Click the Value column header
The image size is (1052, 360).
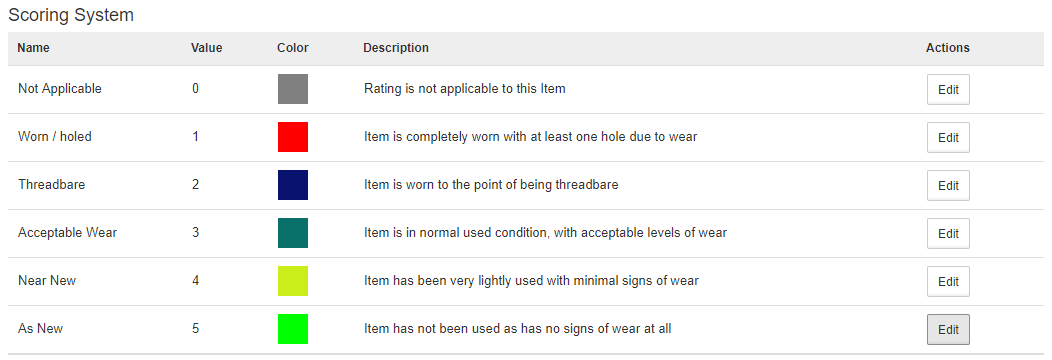pyautogui.click(x=207, y=48)
